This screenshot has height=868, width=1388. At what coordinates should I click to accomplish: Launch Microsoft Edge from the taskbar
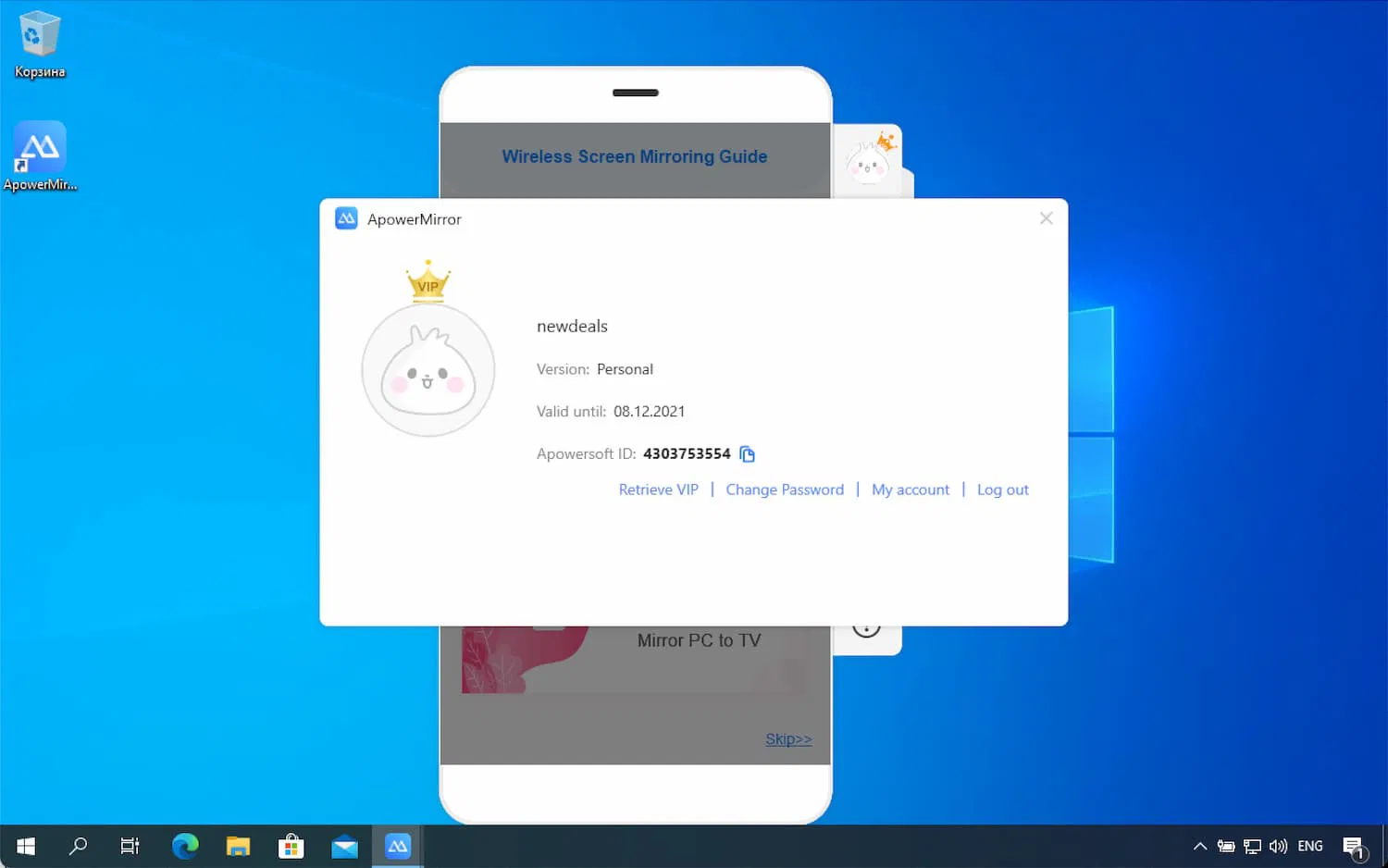185,846
